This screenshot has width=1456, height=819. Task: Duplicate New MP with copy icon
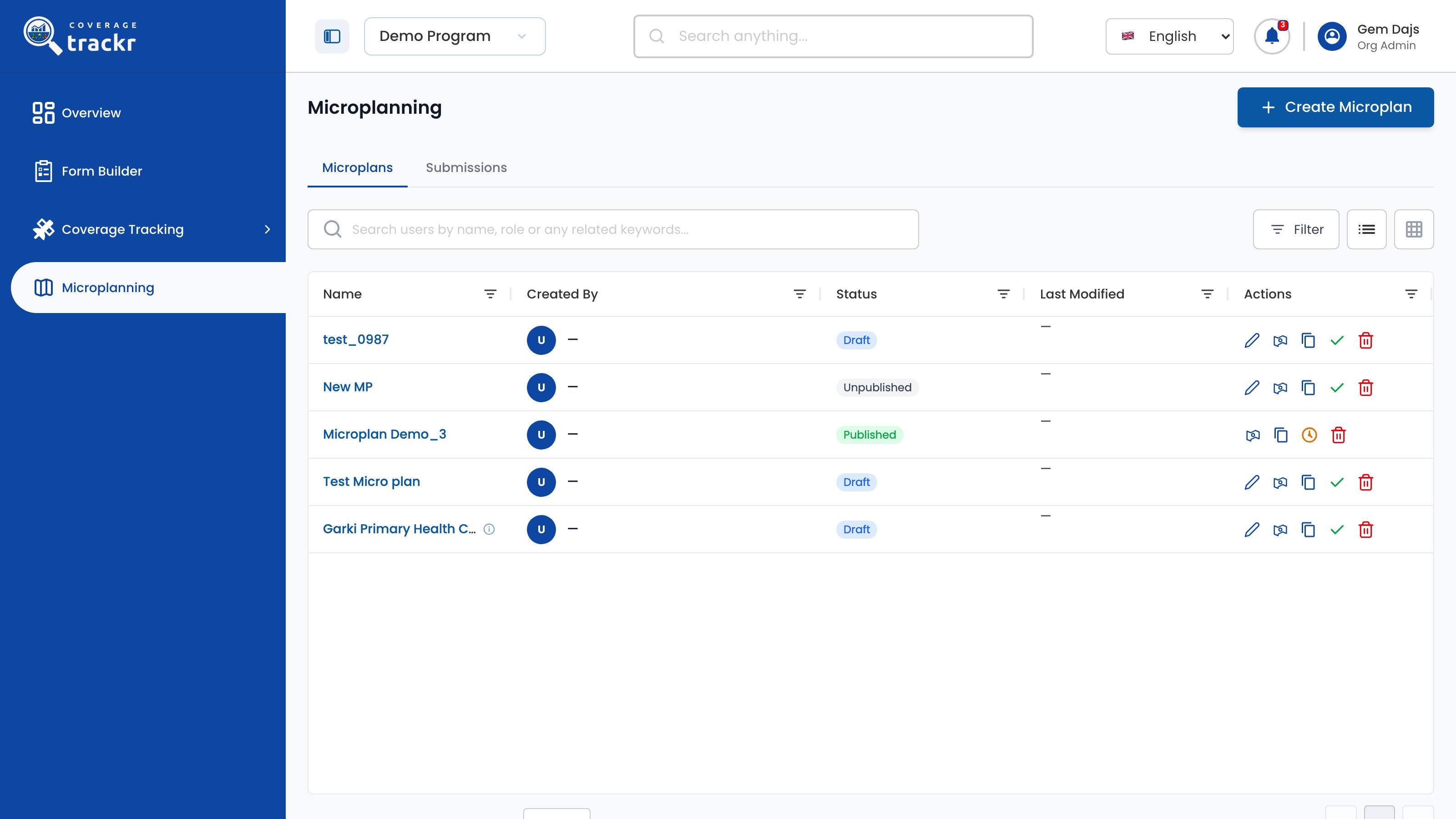pos(1308,388)
